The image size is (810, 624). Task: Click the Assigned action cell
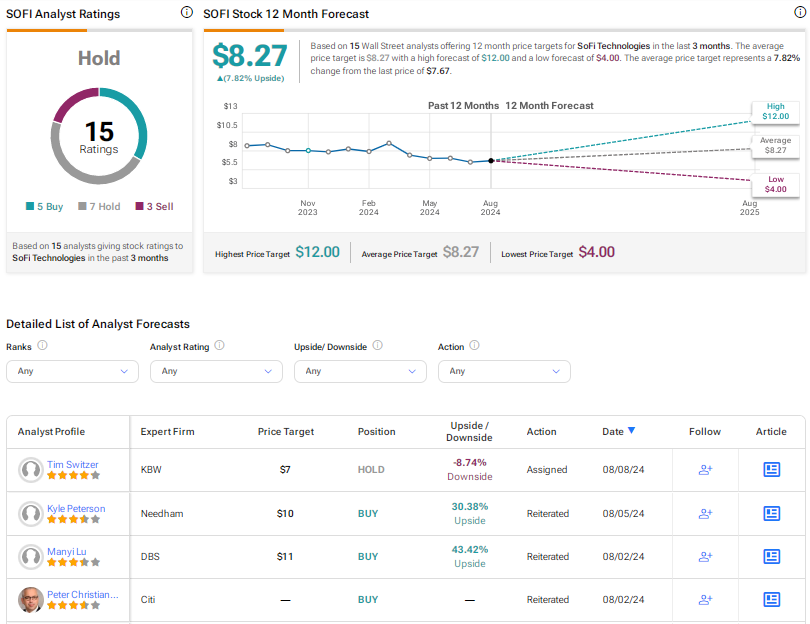(x=547, y=470)
